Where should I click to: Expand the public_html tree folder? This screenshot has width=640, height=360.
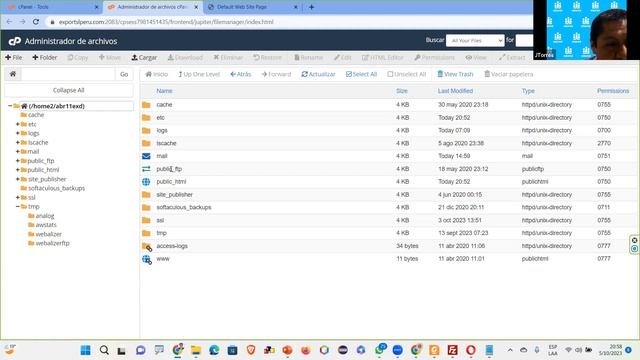(x=18, y=170)
